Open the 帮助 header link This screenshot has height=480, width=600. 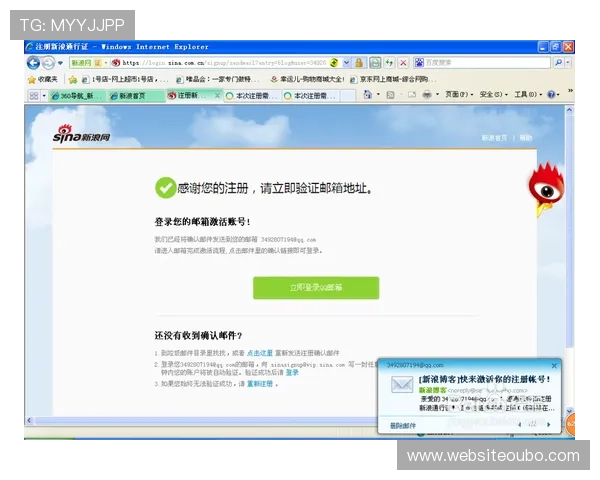526,138
